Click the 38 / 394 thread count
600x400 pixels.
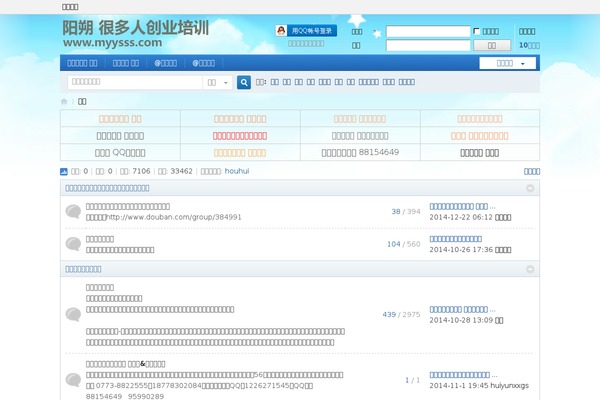click(x=406, y=212)
